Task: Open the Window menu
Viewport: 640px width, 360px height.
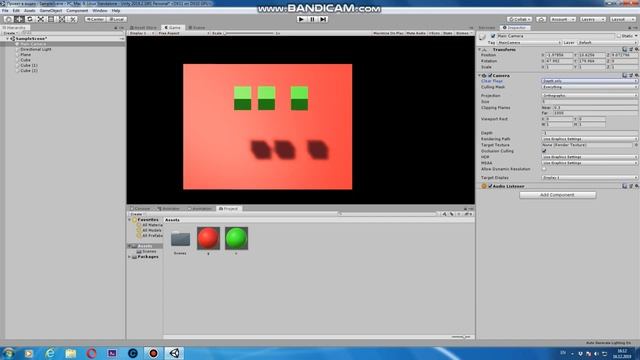Action: (100, 11)
